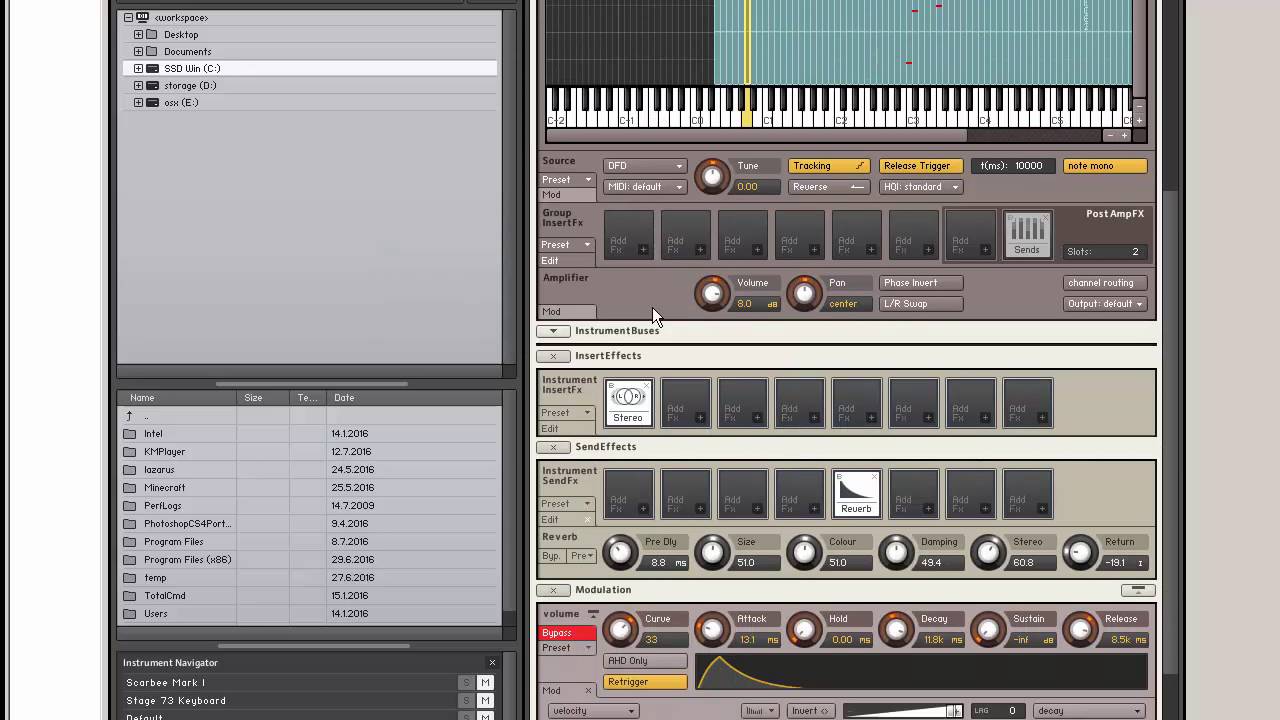Screen dimensions: 1280x720
Task: Open Source Mod tab
Action: (567, 195)
